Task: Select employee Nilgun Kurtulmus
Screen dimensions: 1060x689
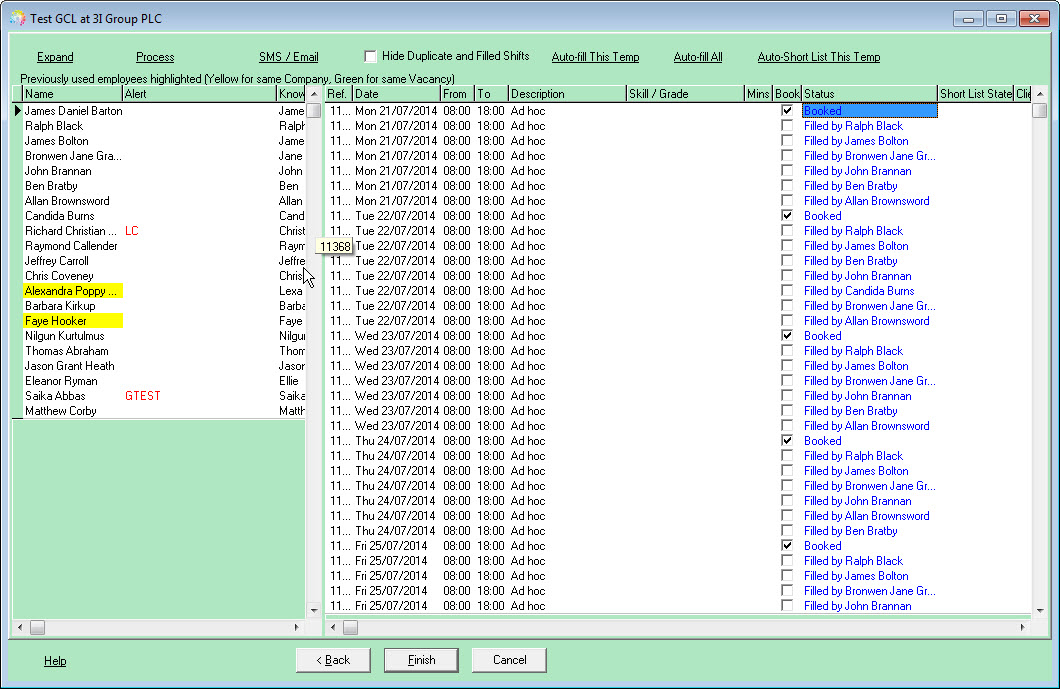Action: coord(65,335)
